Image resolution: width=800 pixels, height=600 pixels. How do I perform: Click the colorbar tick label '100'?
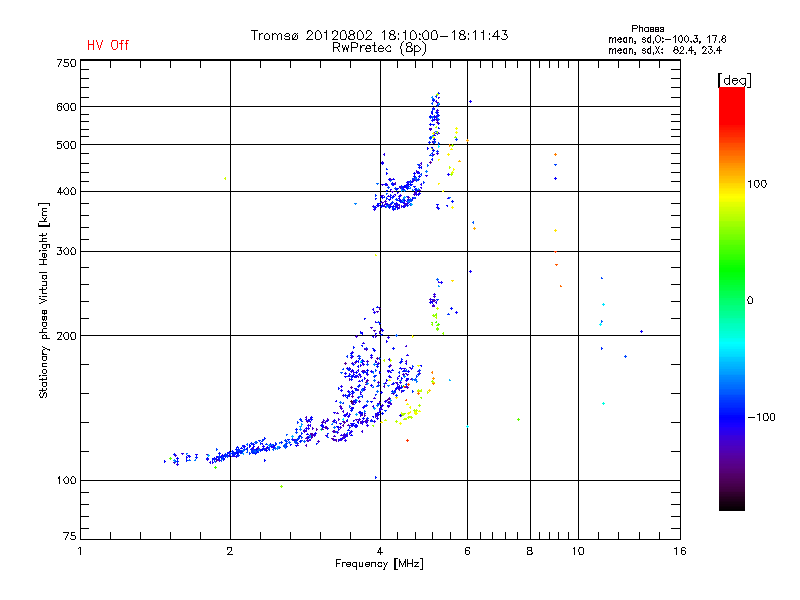click(x=757, y=184)
